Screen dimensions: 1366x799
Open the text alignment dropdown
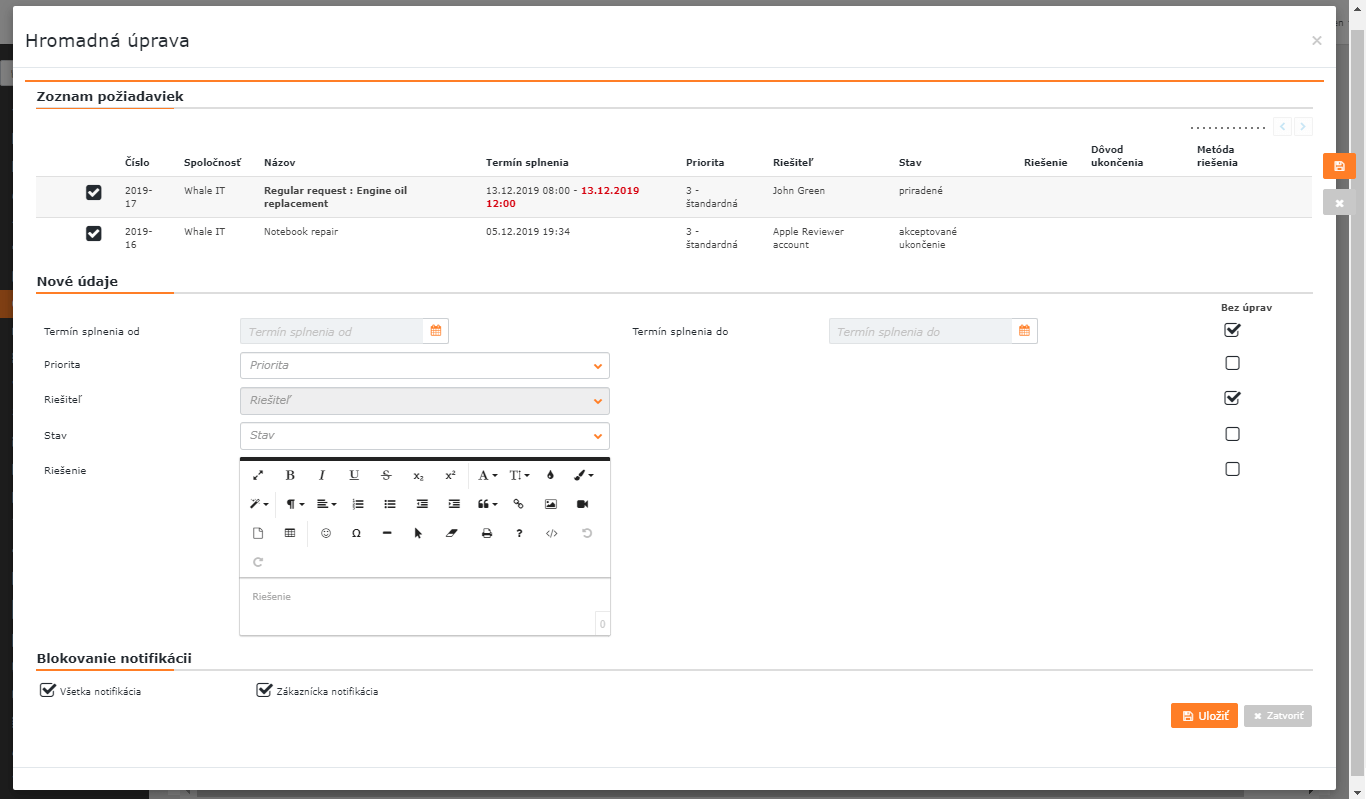(x=327, y=505)
